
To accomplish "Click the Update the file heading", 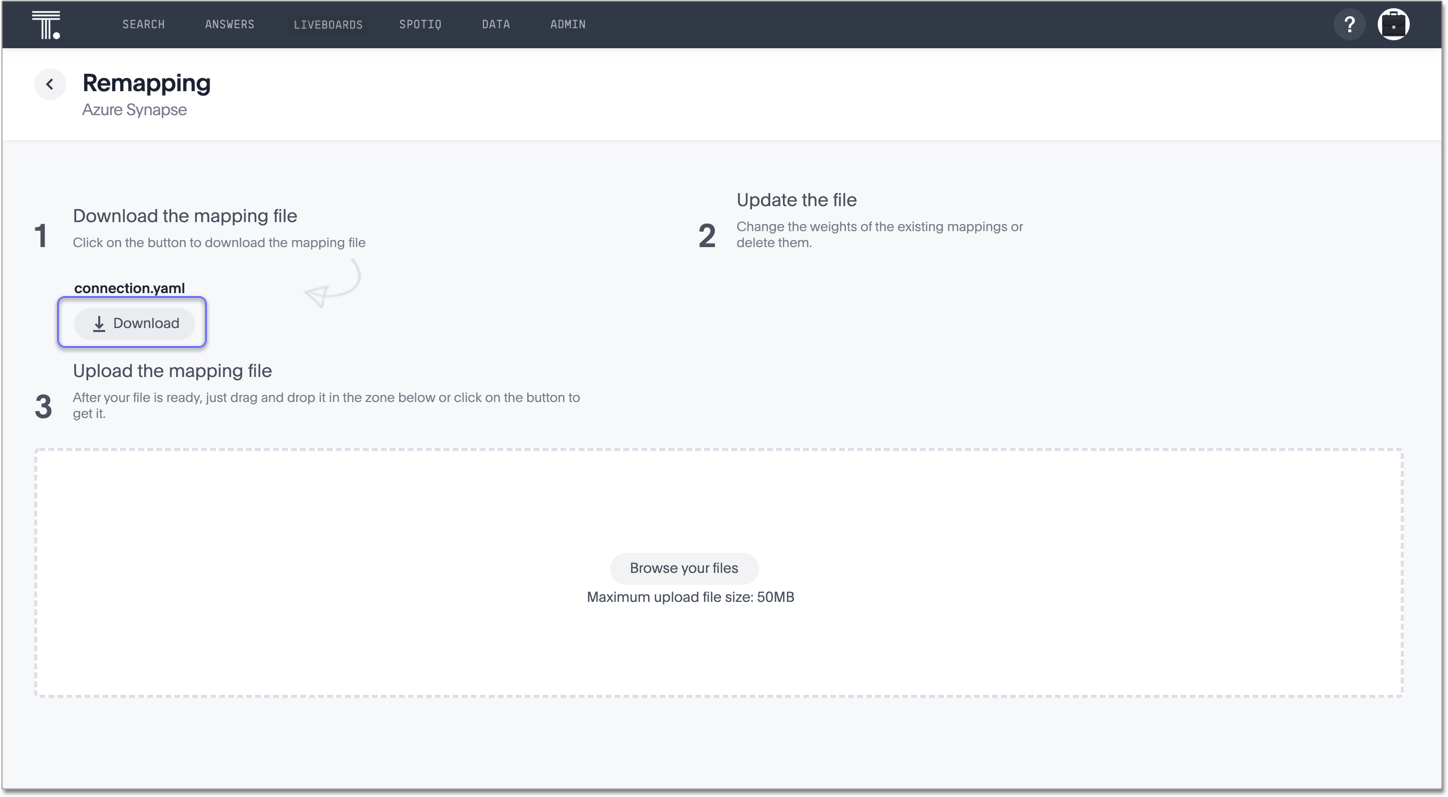I will (x=796, y=200).
